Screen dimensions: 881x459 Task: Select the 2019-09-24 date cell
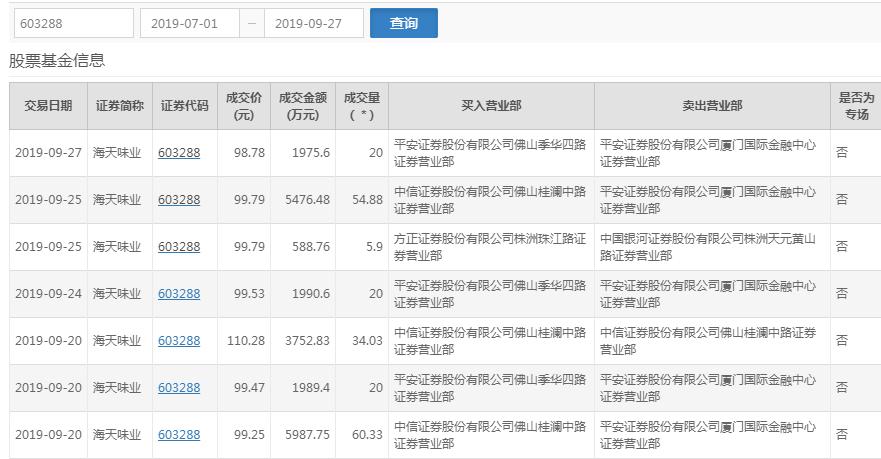tap(48, 294)
